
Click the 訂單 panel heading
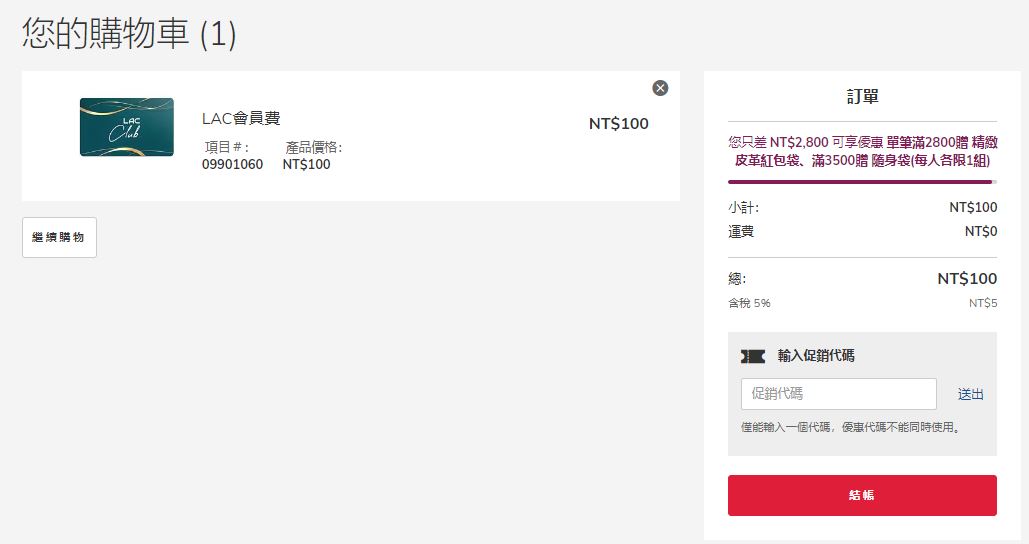[862, 96]
